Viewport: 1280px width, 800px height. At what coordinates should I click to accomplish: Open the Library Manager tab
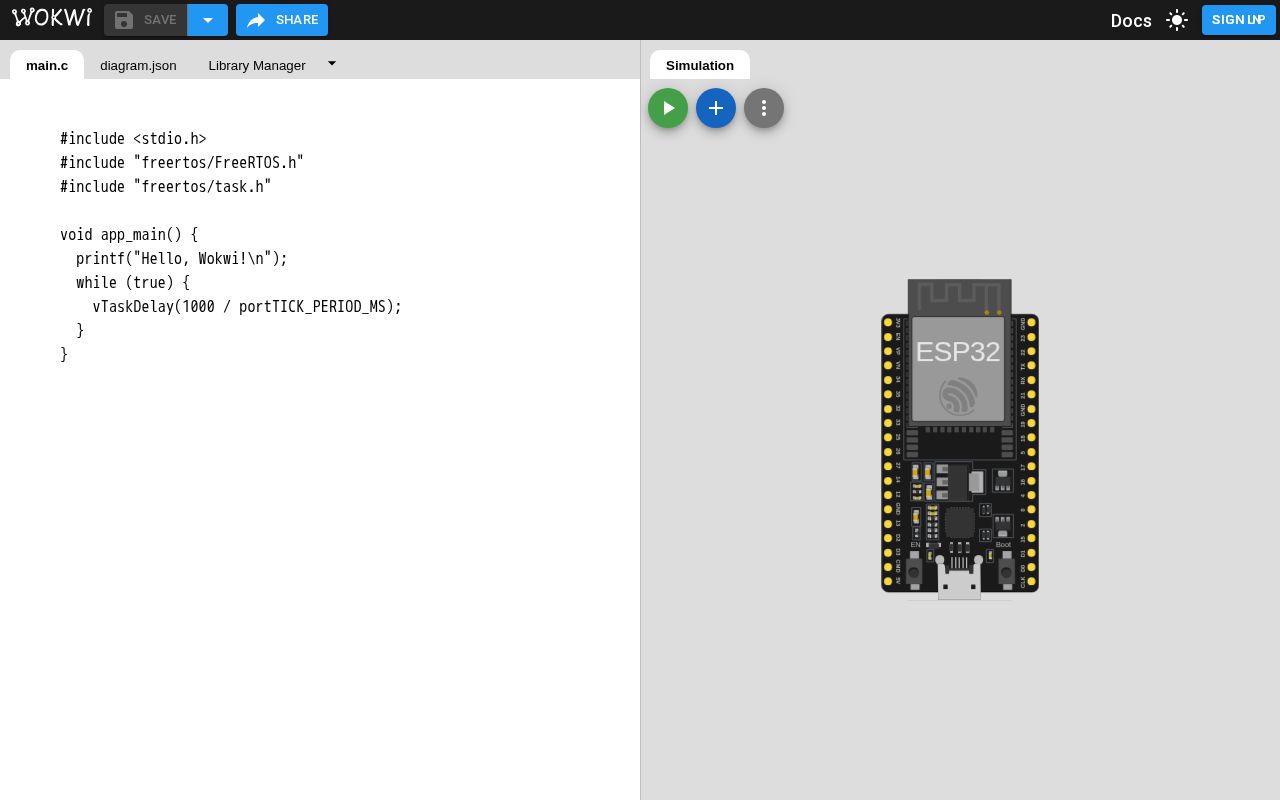(257, 65)
